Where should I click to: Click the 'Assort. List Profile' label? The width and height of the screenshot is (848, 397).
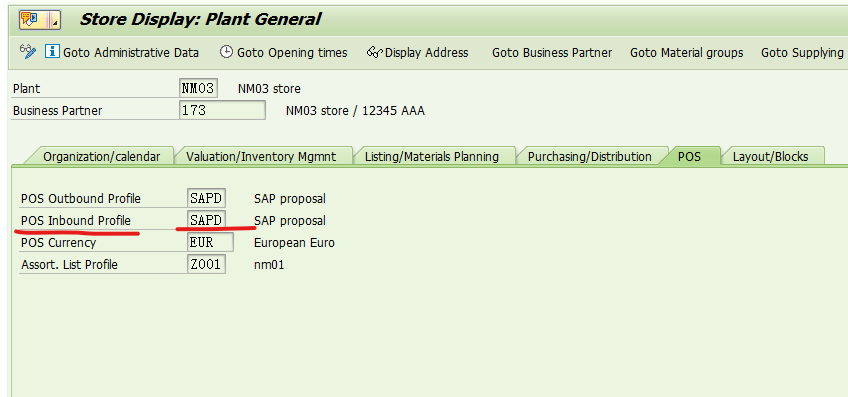click(69, 265)
